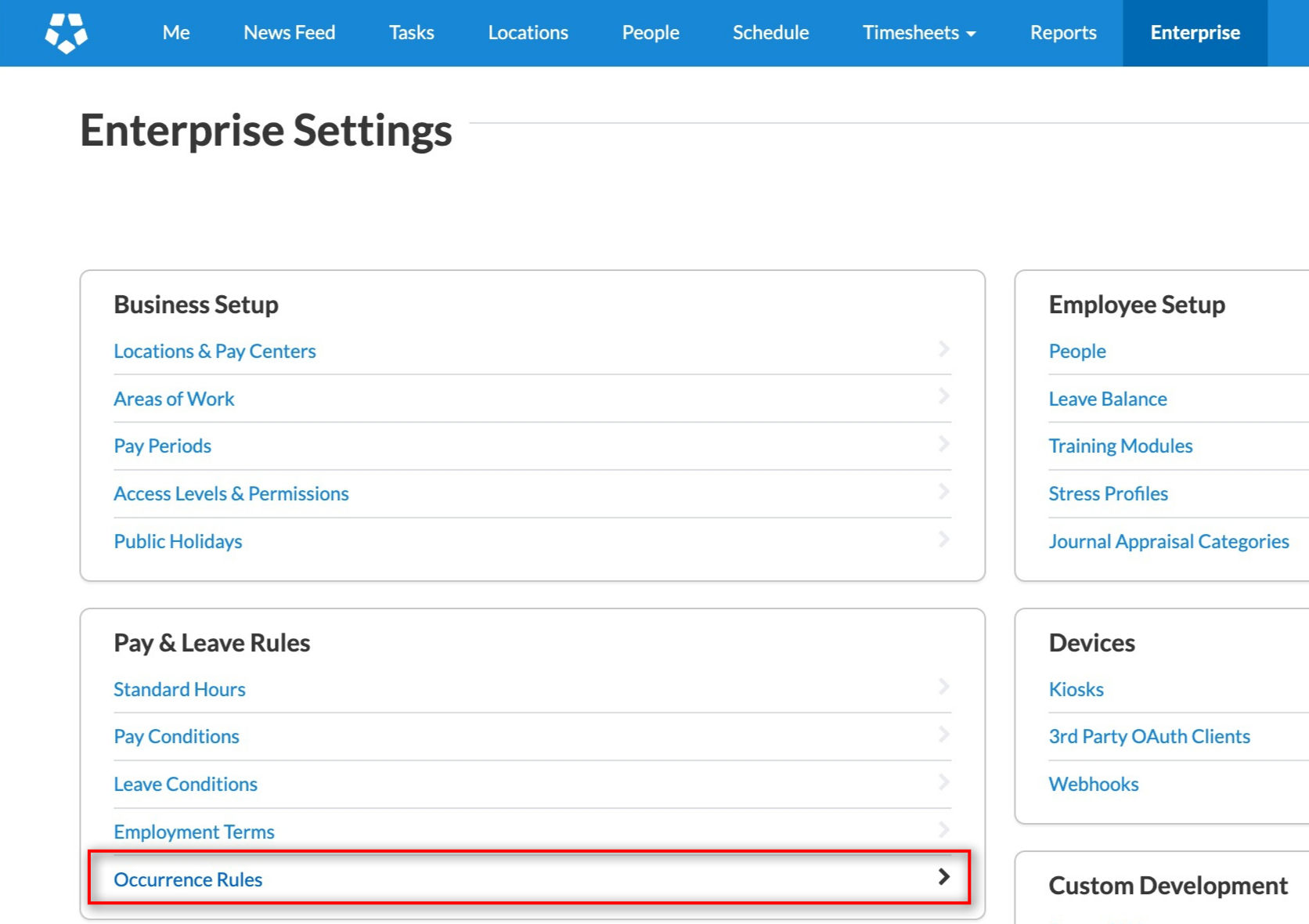Go to Reports in top navigation
The width and height of the screenshot is (1309, 924).
[x=1062, y=33]
